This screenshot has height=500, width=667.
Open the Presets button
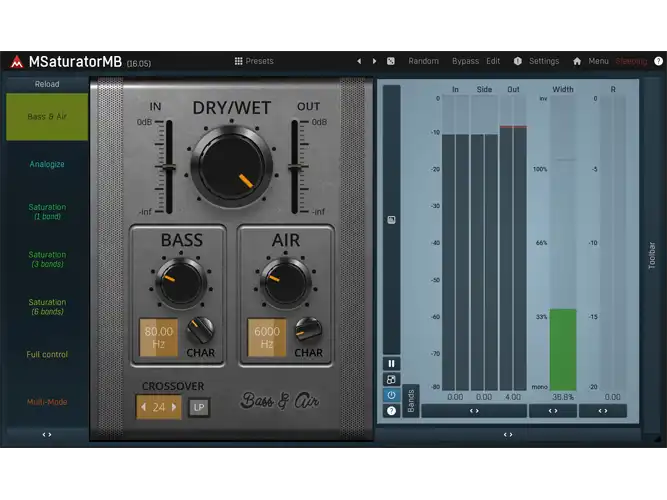pyautogui.click(x=254, y=61)
